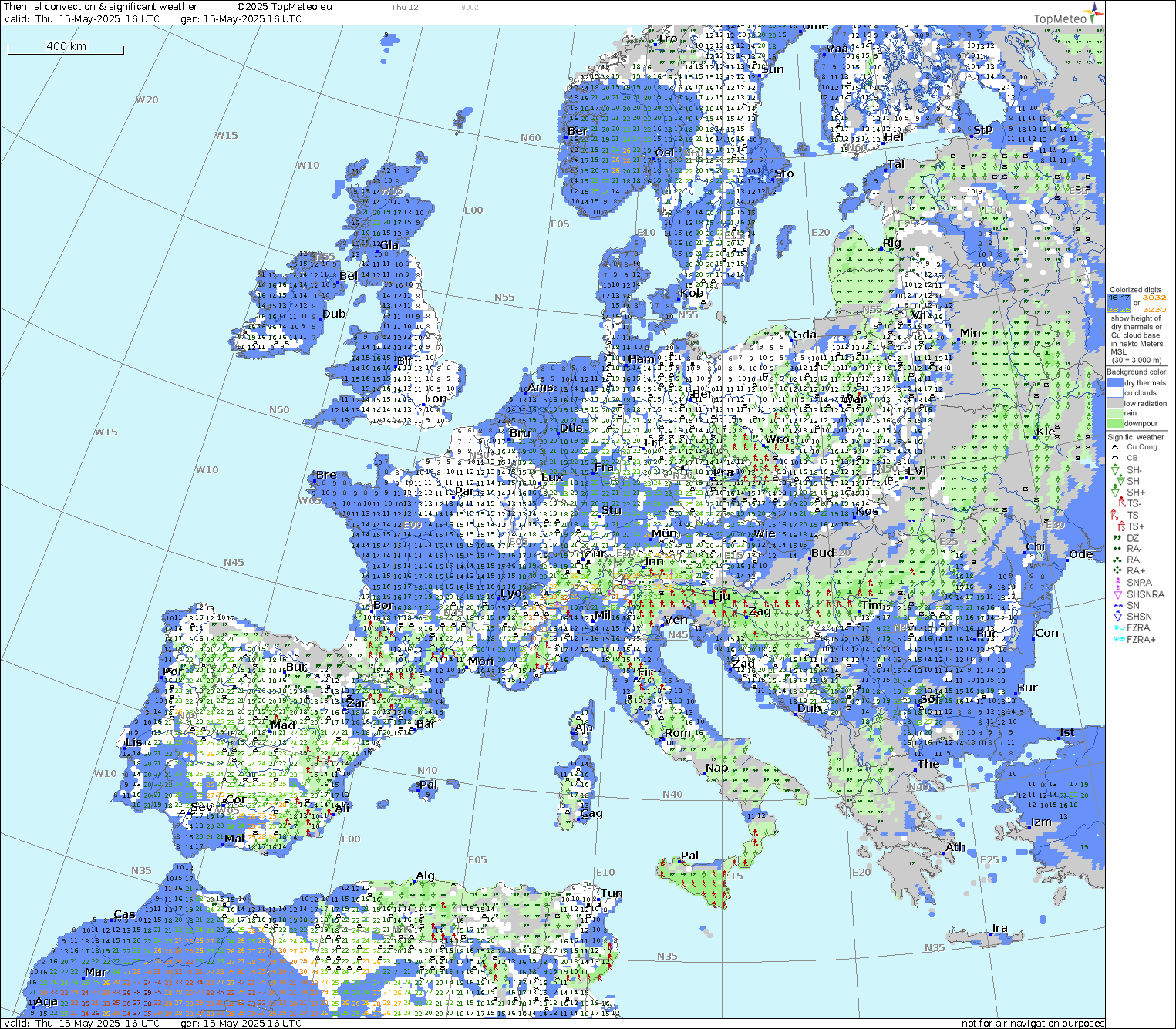
Task: Click the TopMeteo brand name at top right
Action: 1060,19
